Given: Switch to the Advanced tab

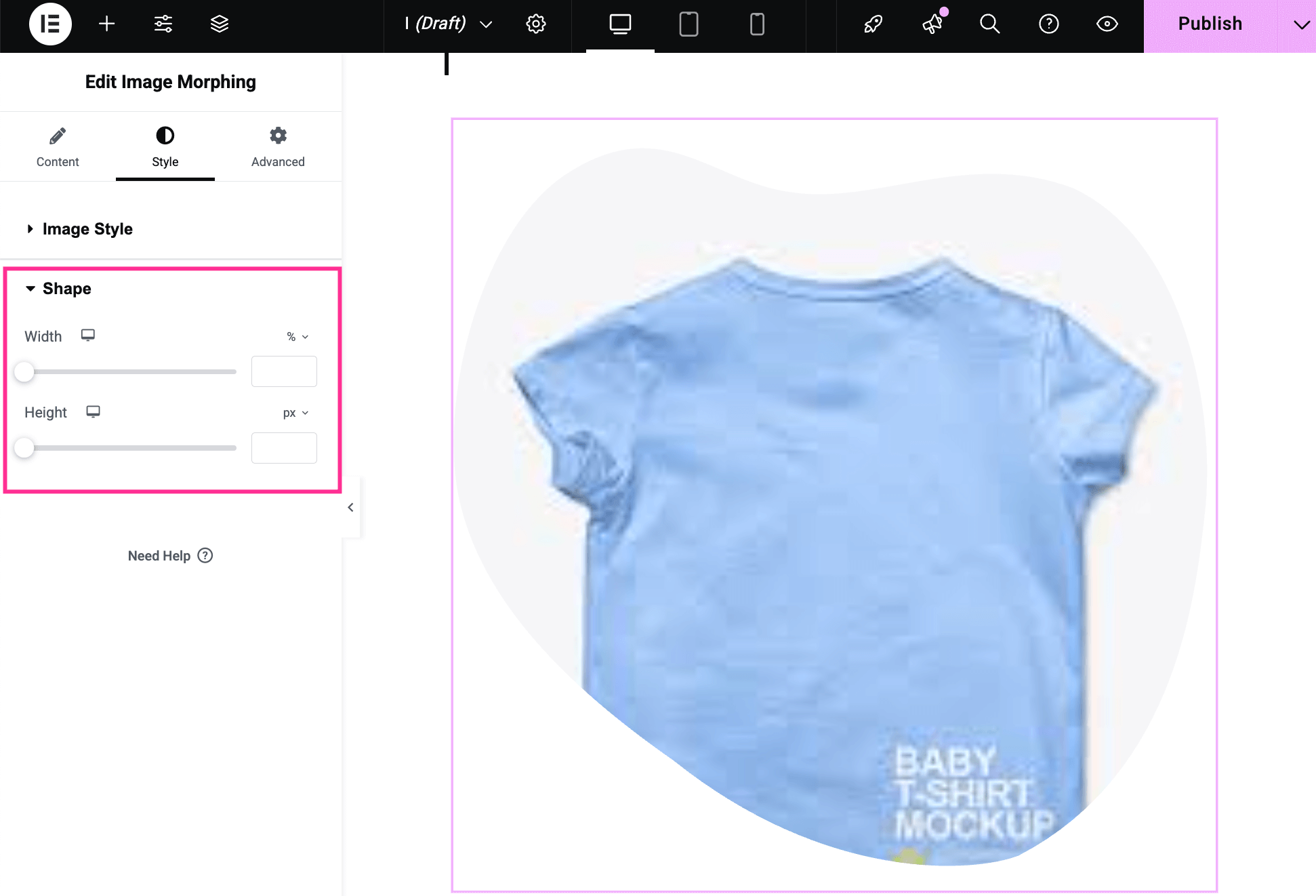Looking at the screenshot, I should (x=278, y=147).
